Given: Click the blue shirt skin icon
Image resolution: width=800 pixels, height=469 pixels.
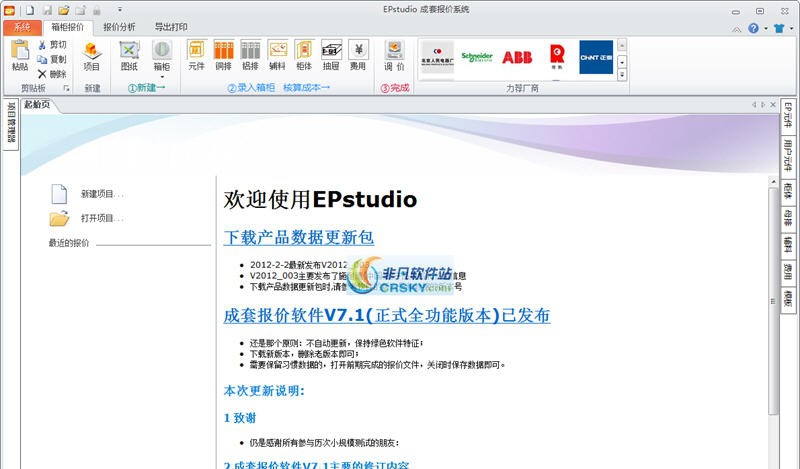Looking at the screenshot, I should click(779, 29).
